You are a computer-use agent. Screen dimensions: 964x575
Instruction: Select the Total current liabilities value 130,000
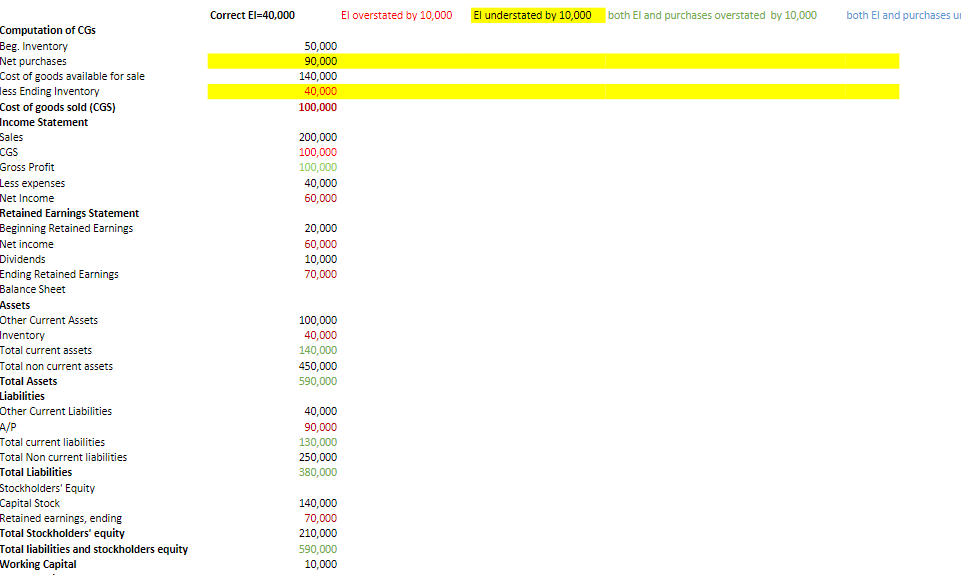pyautogui.click(x=318, y=442)
